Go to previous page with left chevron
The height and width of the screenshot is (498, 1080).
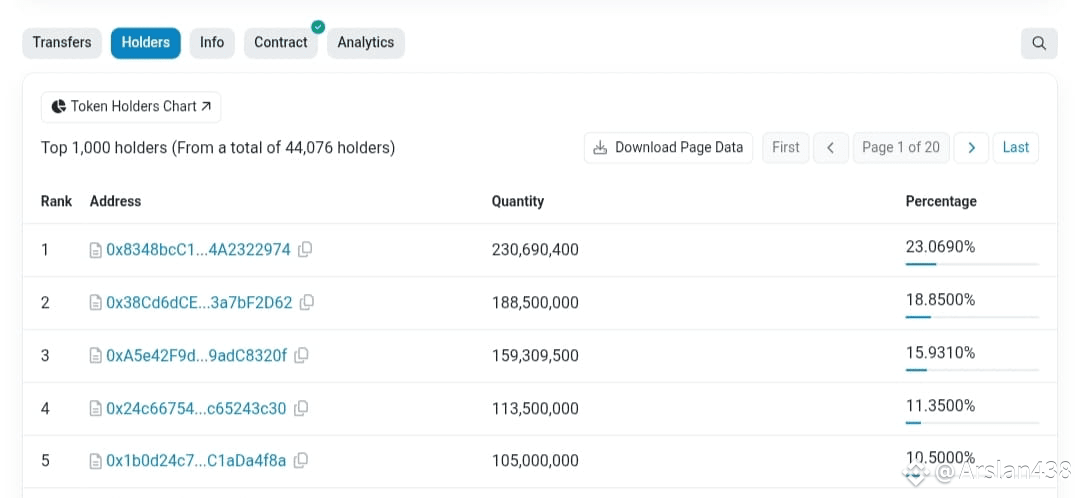pyautogui.click(x=831, y=147)
